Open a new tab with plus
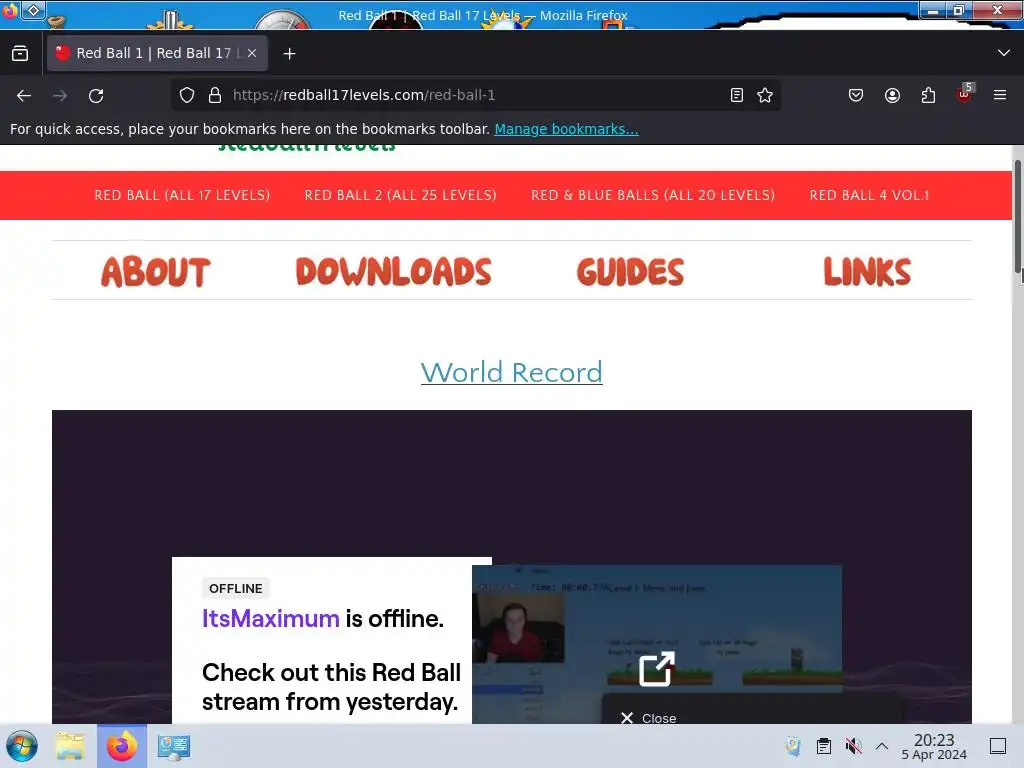The image size is (1024, 768). pos(289,54)
